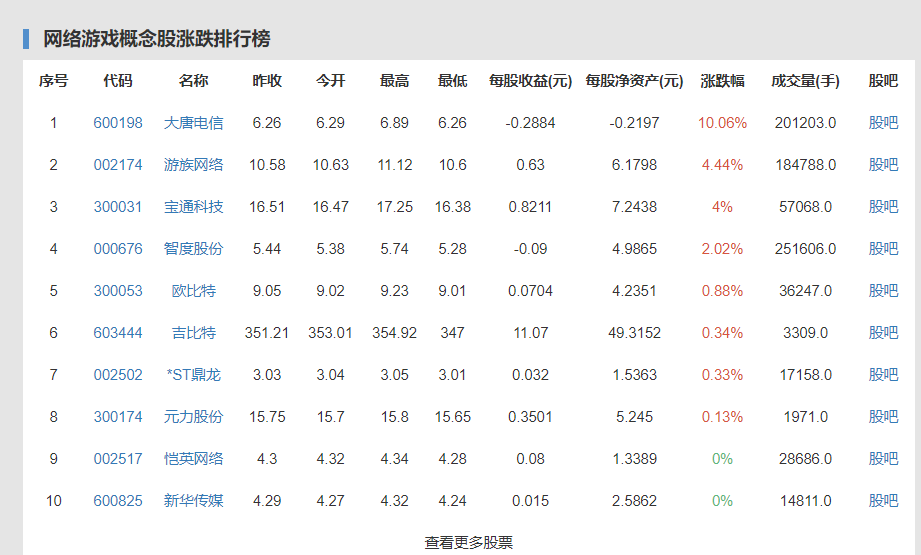Open stock code 600198 link
The height and width of the screenshot is (555, 921).
118,123
